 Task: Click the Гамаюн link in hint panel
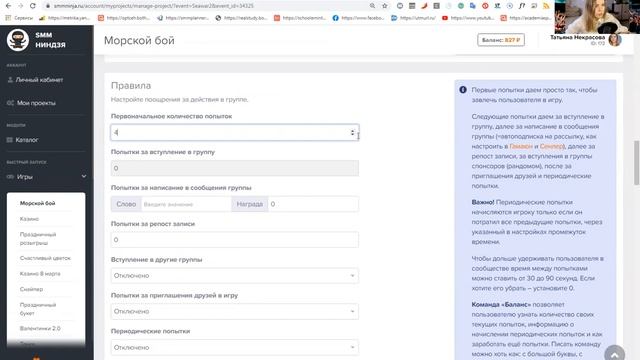[x=521, y=146]
